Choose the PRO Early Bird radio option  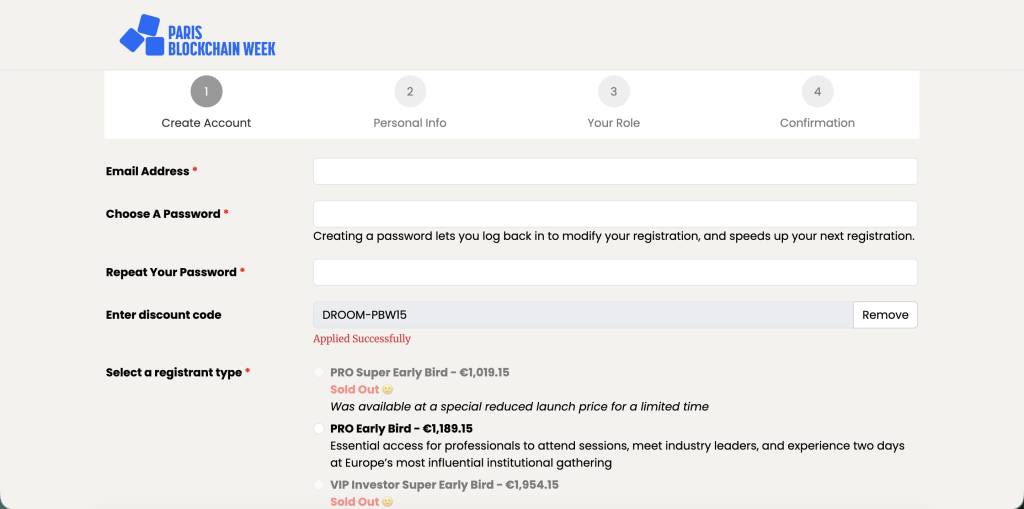(320, 429)
